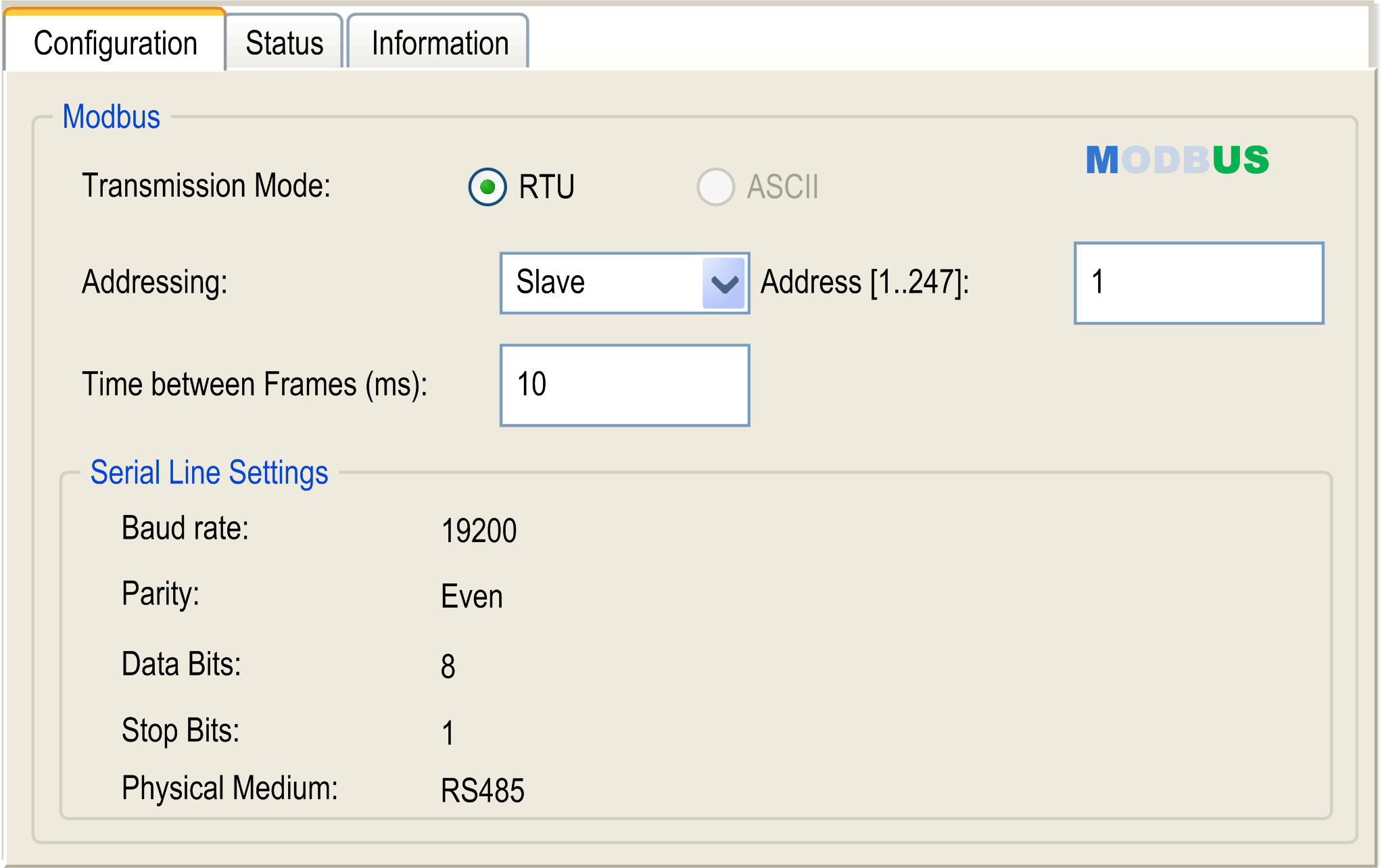Click the Data Bits value 8
Image resolution: width=1382 pixels, height=868 pixels.
pos(448,665)
